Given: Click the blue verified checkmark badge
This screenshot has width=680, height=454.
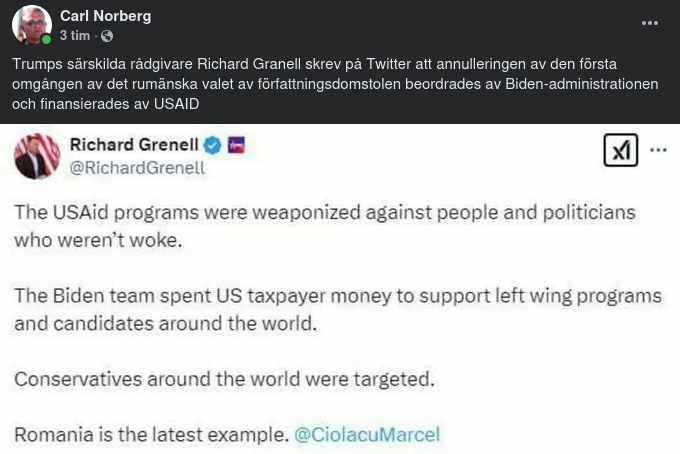Looking at the screenshot, I should tap(213, 146).
